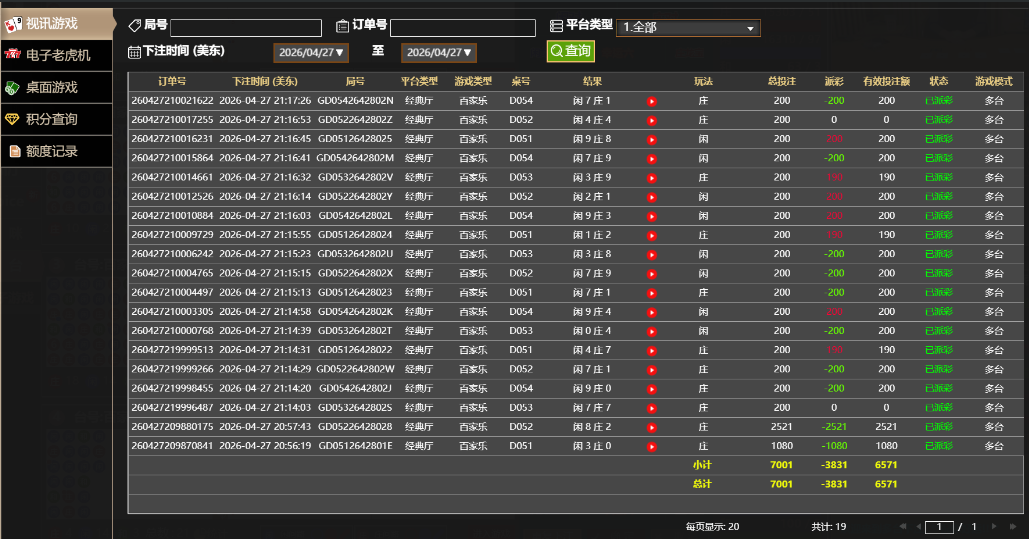Open the 桌面游戏 sidebar menu
This screenshot has width=1029, height=539.
click(56, 87)
